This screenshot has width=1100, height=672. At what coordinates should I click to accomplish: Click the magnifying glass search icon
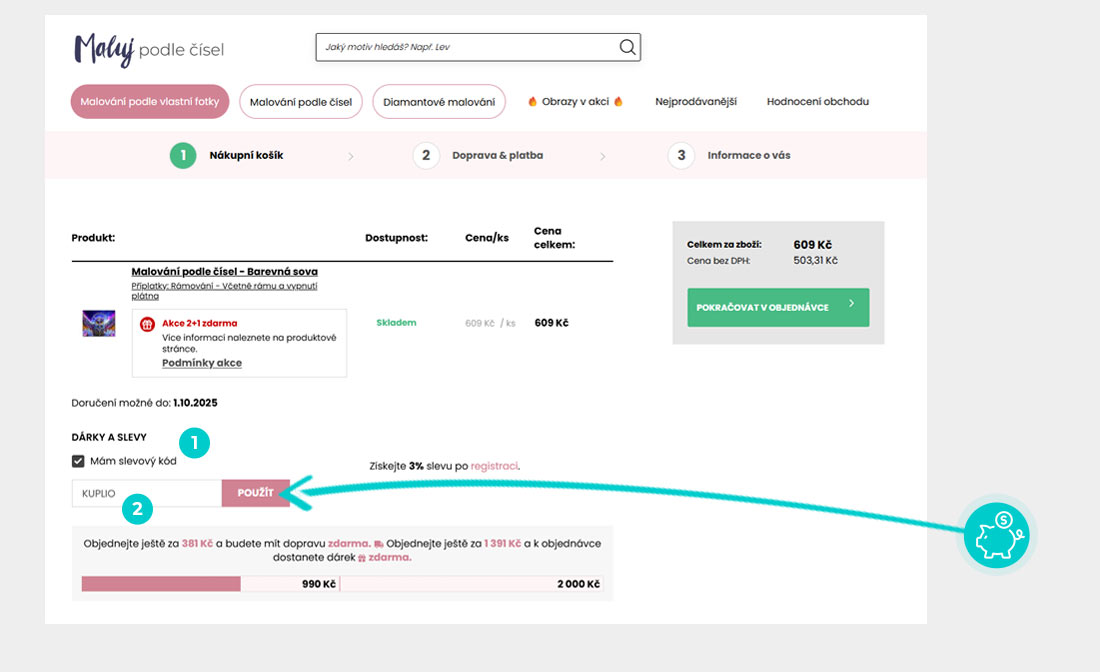(x=627, y=47)
